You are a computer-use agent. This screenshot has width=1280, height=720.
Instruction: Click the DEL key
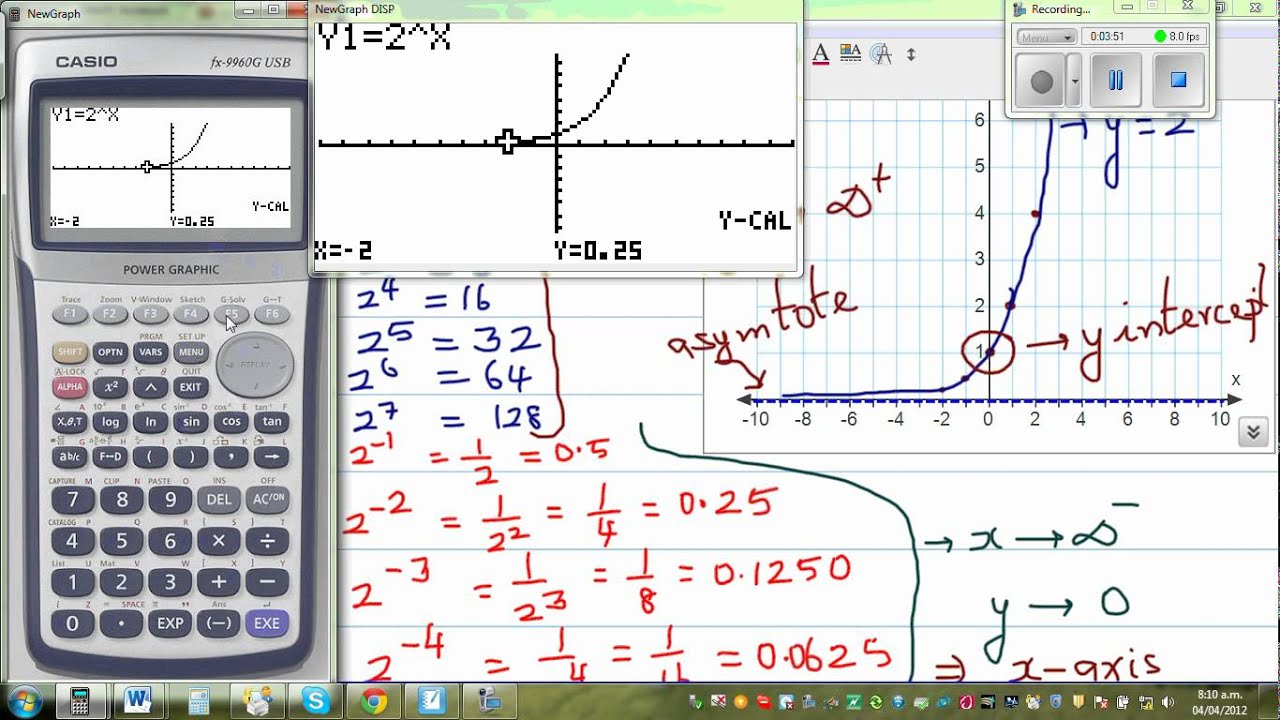pyautogui.click(x=218, y=499)
